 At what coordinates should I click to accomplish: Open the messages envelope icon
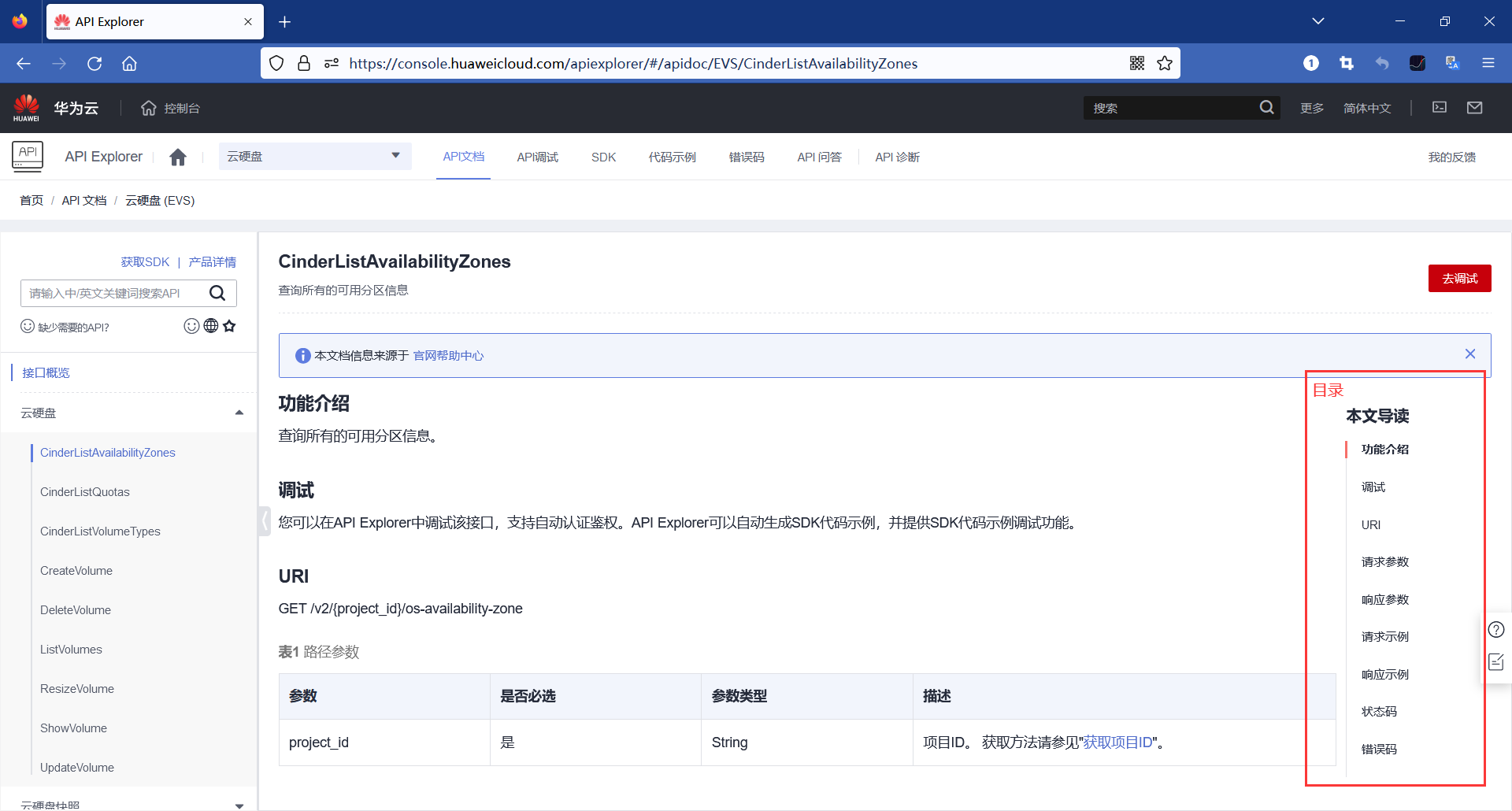(1475, 108)
